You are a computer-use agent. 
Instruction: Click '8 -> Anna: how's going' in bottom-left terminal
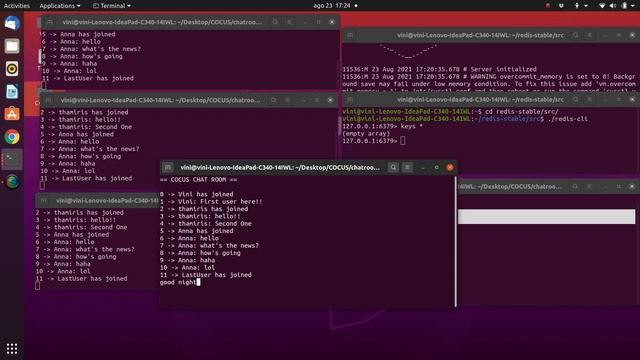(76, 257)
